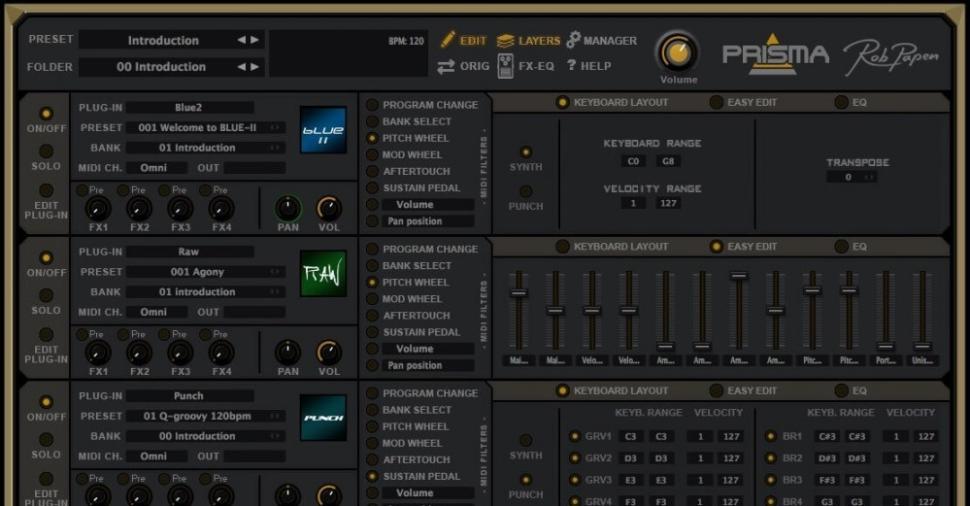Switch to EASY EDIT tab in Blue2 layer
This screenshot has height=506, width=970.
[x=716, y=102]
